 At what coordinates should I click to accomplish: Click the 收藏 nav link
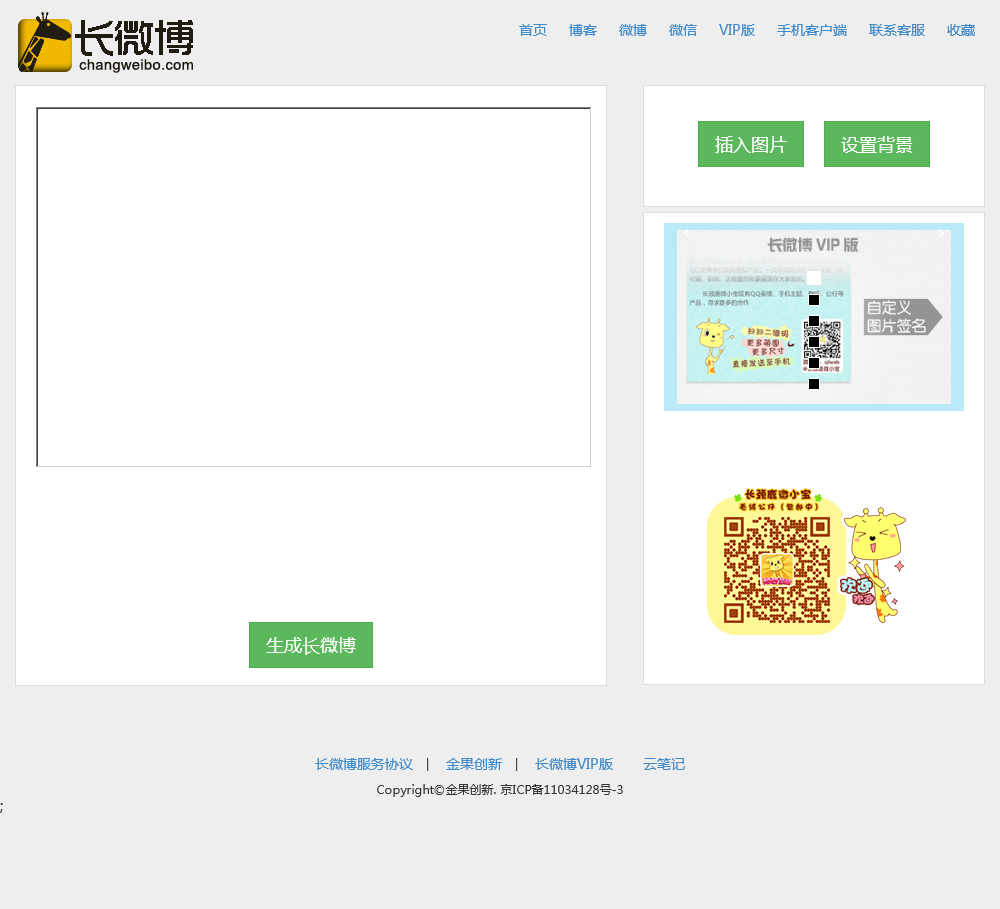coord(961,30)
